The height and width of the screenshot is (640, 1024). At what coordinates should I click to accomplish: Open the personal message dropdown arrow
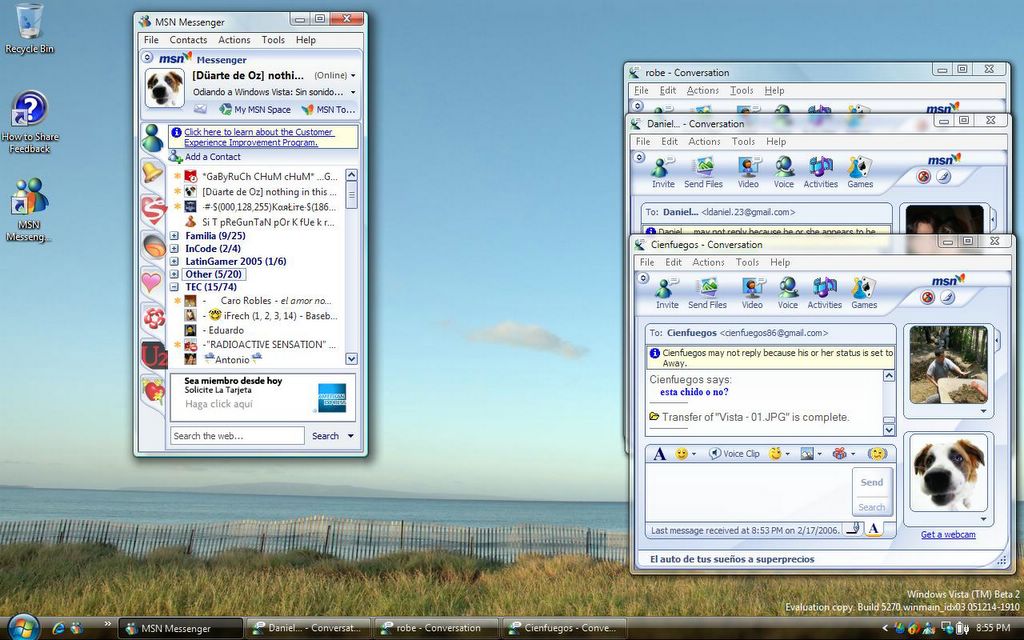[x=353, y=92]
